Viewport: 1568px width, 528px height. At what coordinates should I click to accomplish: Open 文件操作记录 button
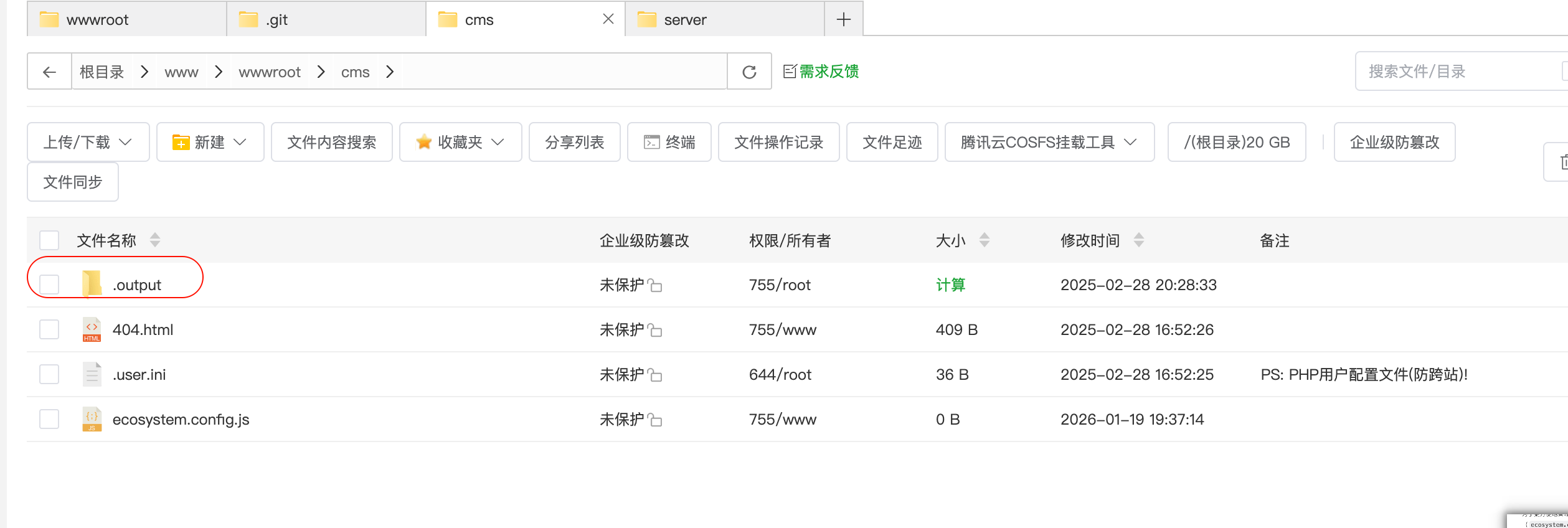click(x=779, y=142)
